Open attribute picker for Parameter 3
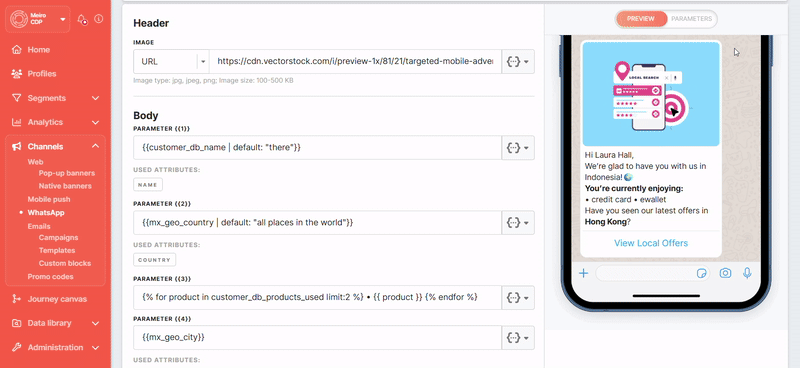The height and width of the screenshot is (368, 800). 518,297
